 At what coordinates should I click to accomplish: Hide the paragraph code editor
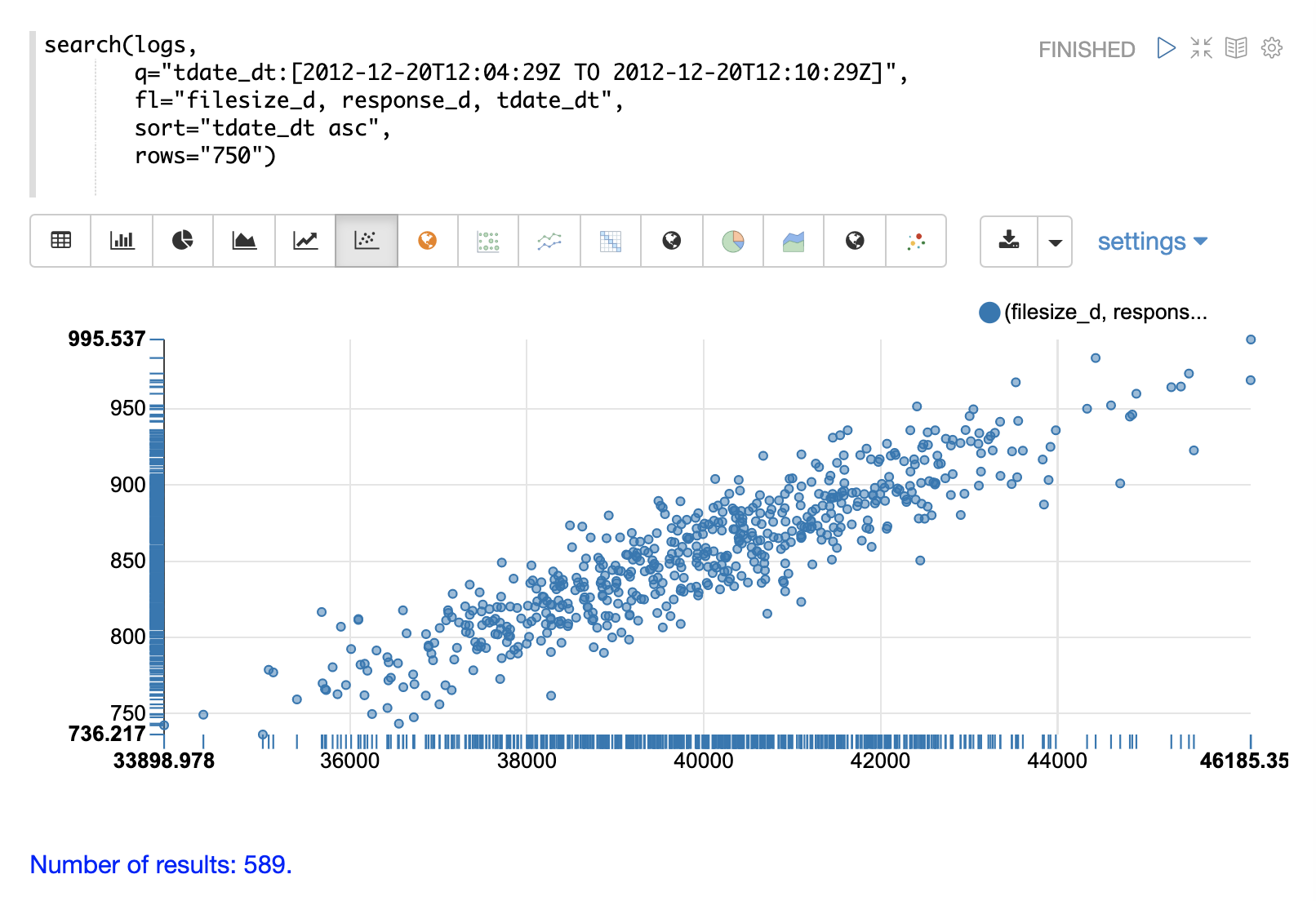pos(1236,48)
